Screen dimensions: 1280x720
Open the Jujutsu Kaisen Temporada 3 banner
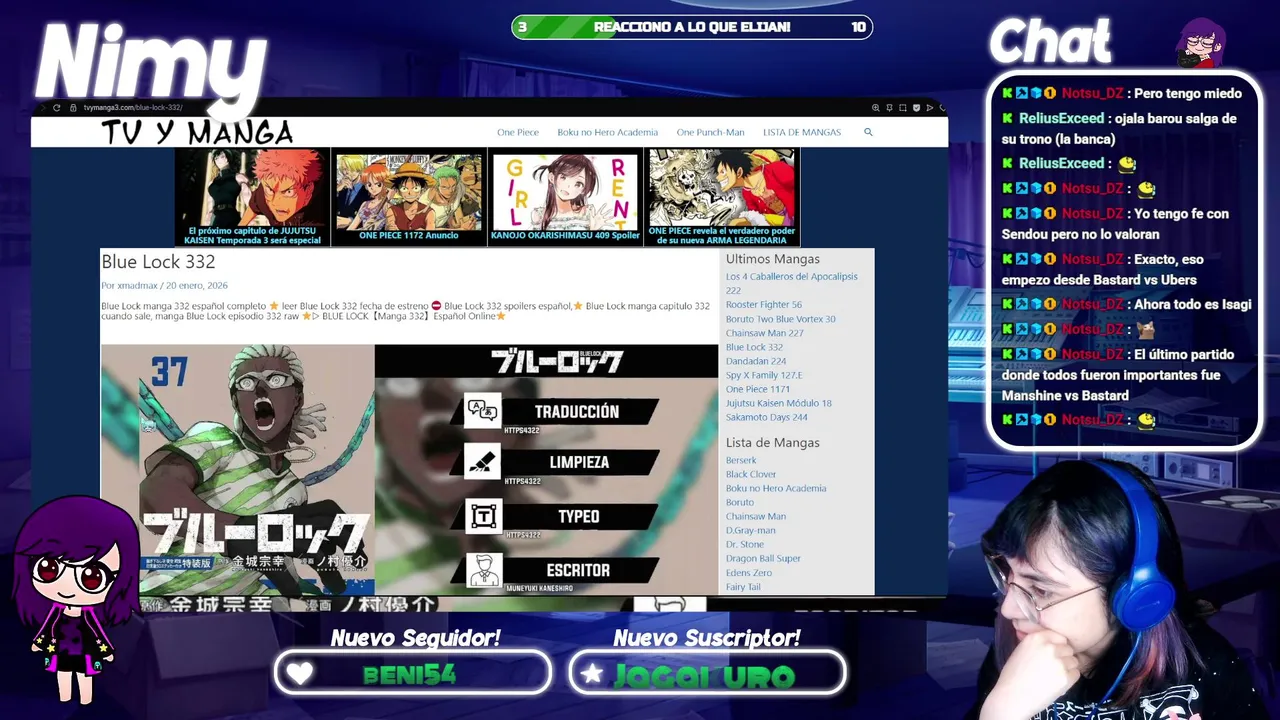point(253,197)
